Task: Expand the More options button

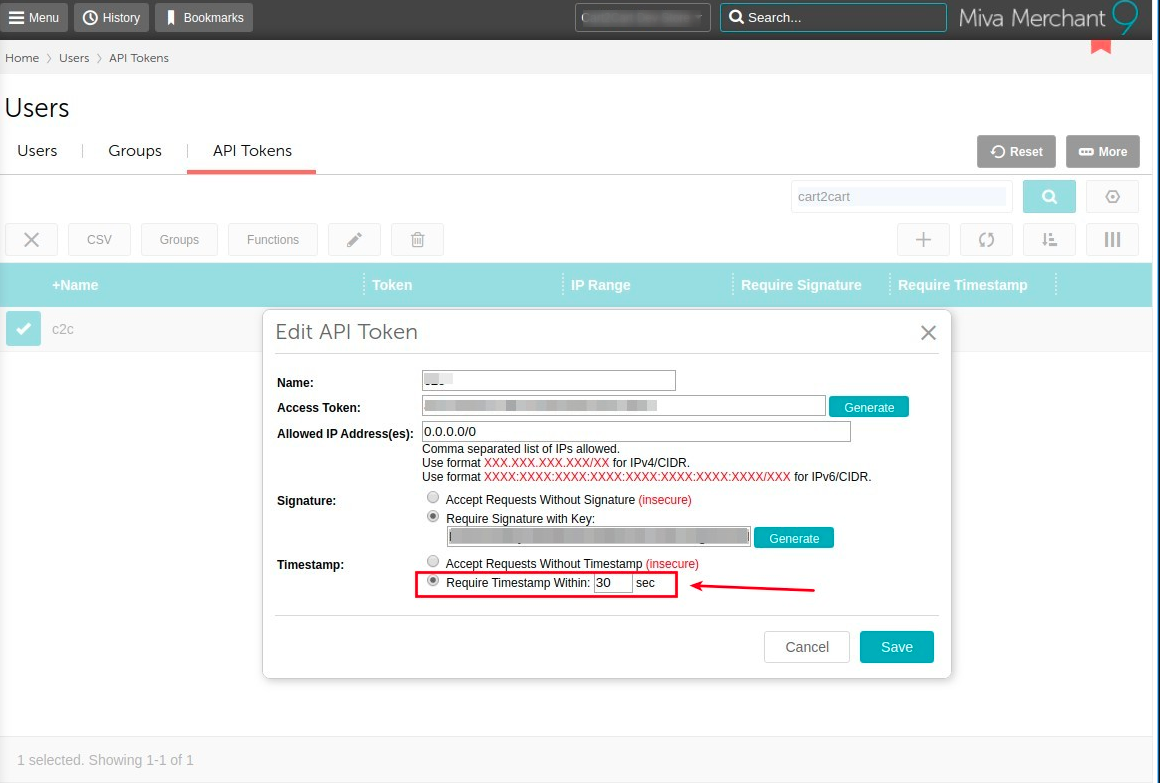Action: coord(1102,152)
